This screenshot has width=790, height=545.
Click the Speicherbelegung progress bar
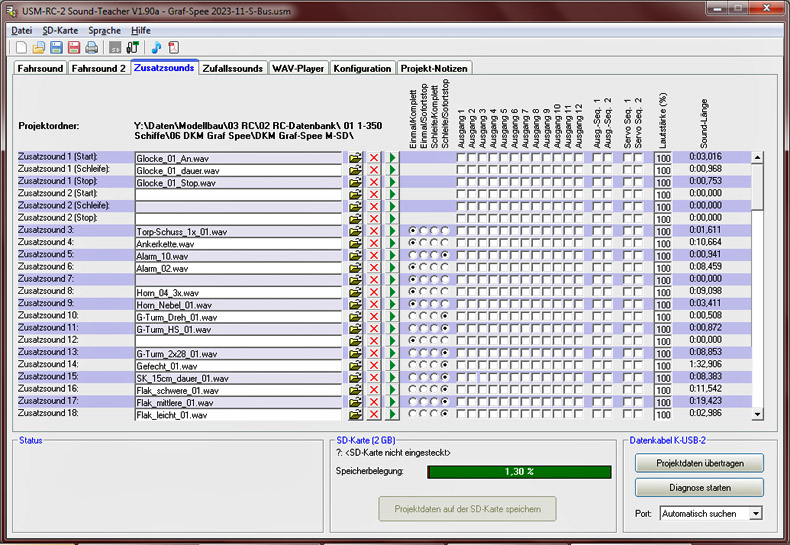519,471
